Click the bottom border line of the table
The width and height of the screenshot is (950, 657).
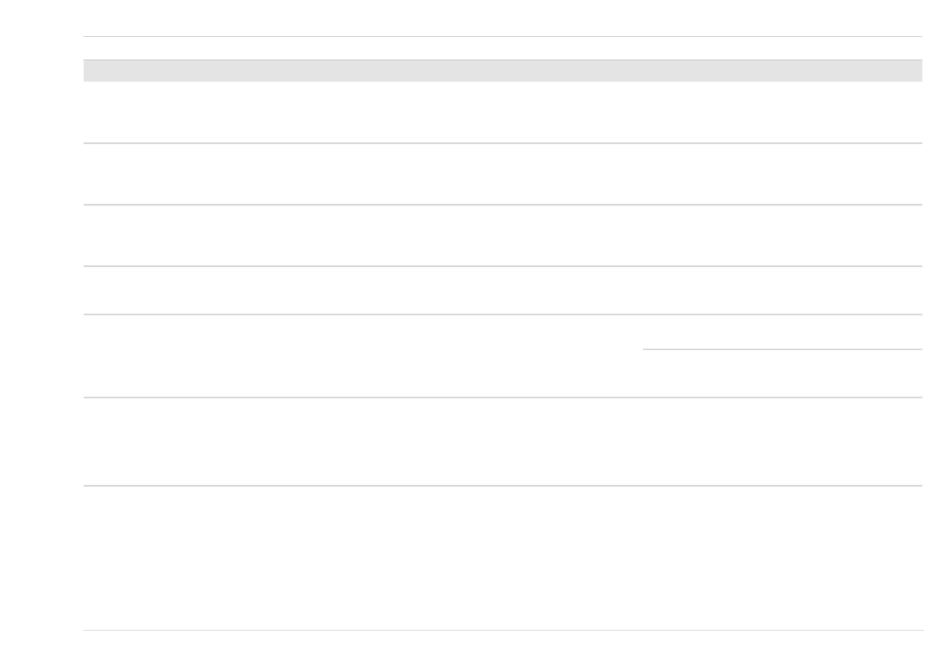(x=502, y=630)
